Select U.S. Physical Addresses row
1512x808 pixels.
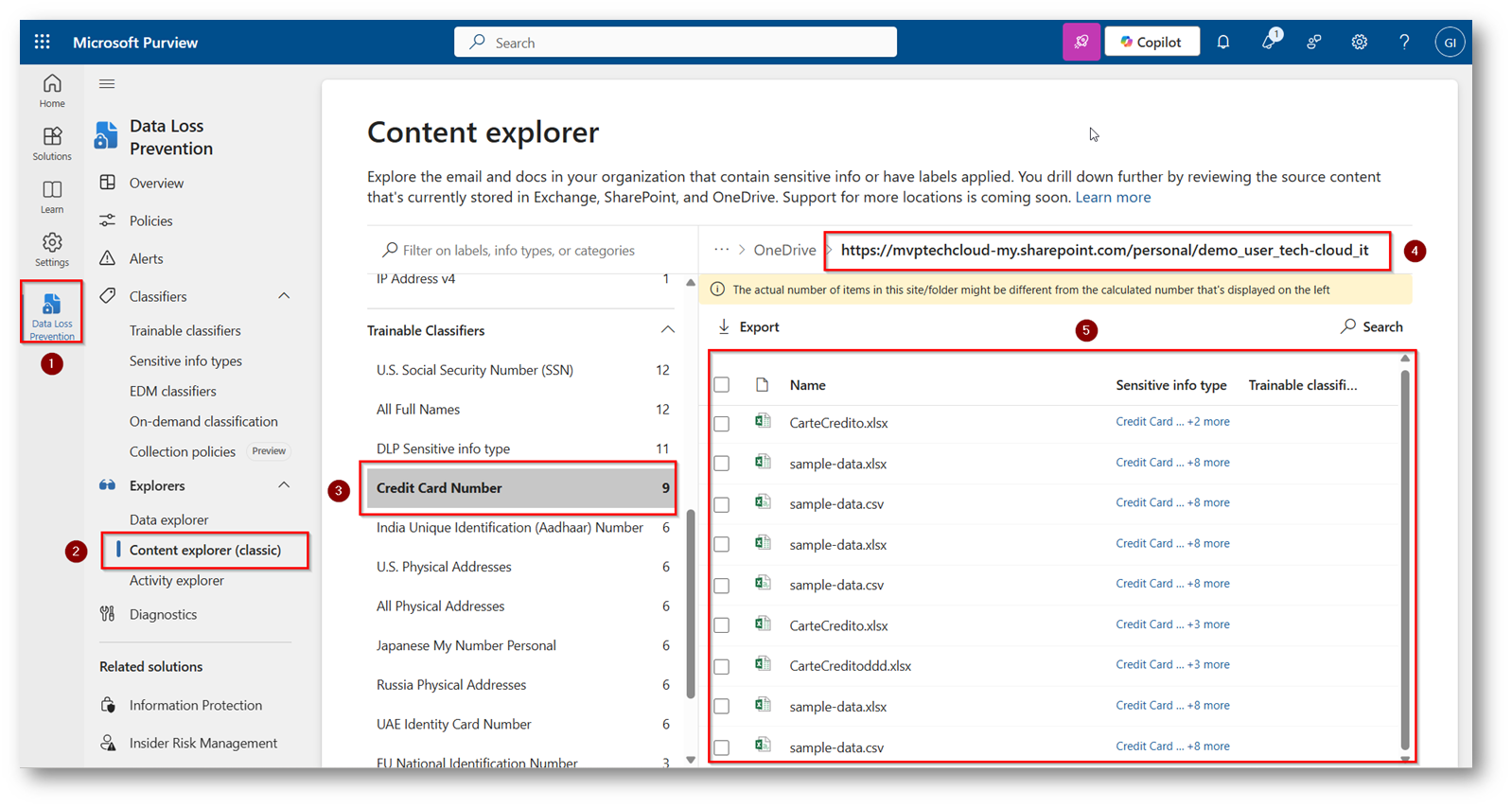pyautogui.click(x=521, y=567)
